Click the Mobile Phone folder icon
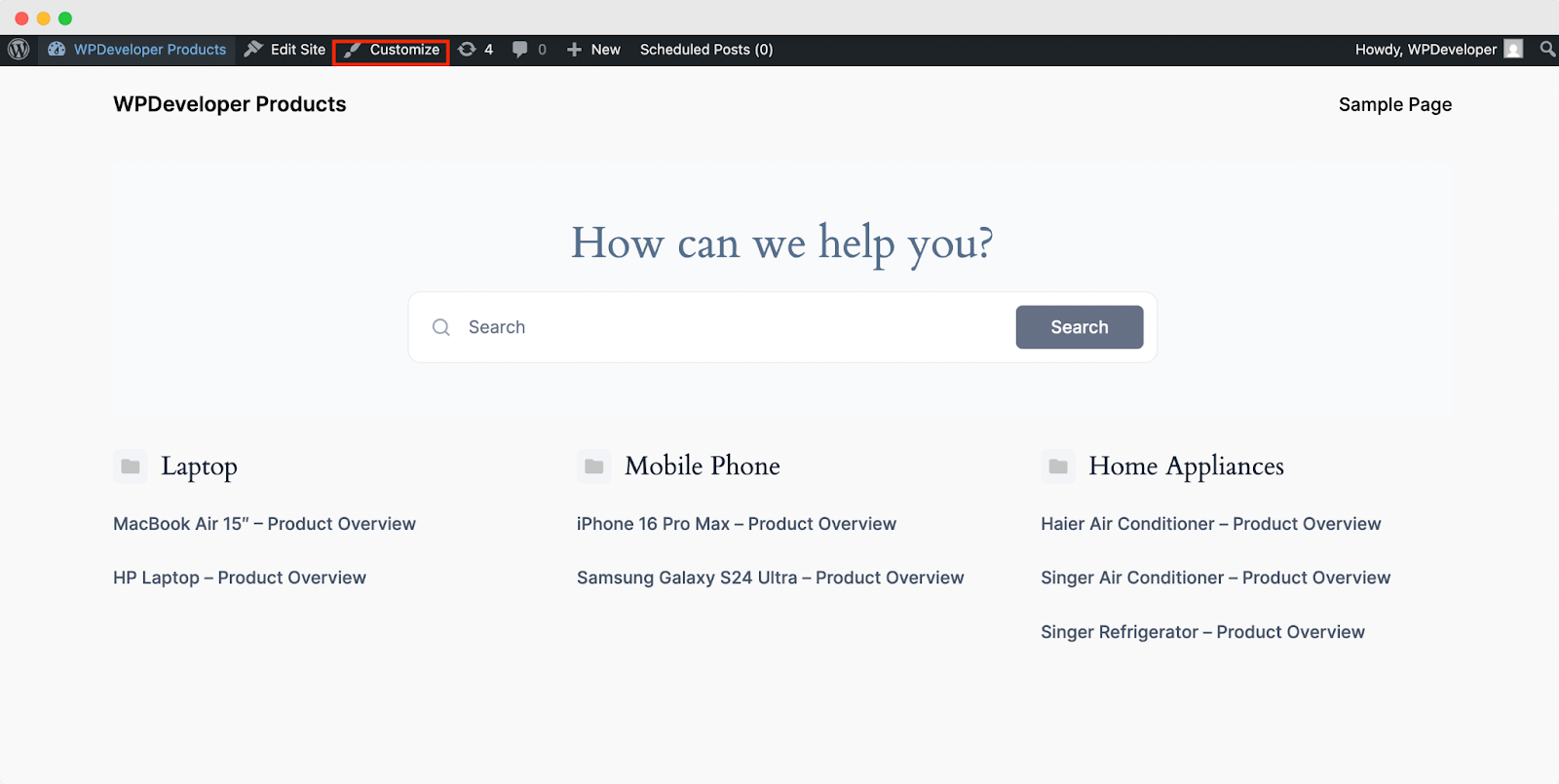 [594, 467]
